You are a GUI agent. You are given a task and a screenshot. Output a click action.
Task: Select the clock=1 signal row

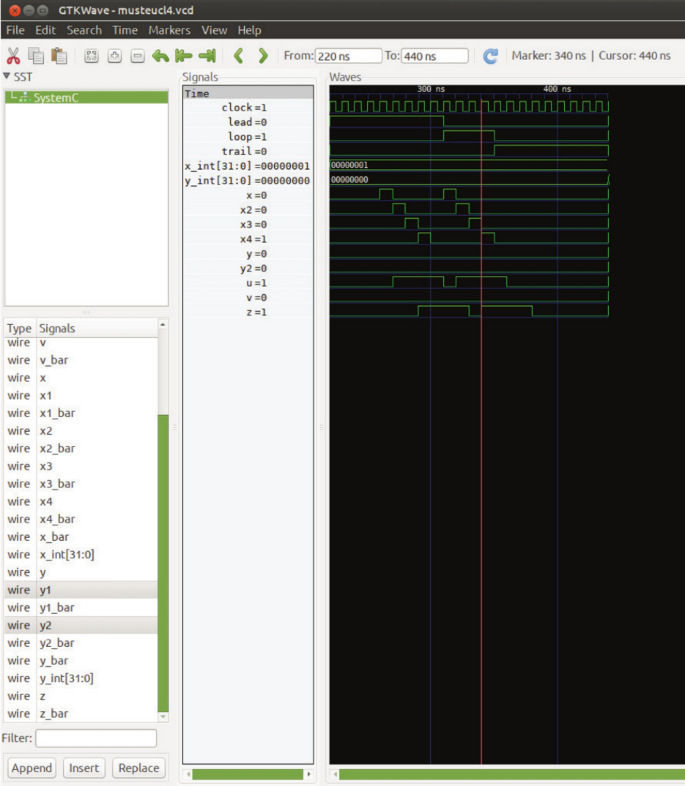[248, 107]
